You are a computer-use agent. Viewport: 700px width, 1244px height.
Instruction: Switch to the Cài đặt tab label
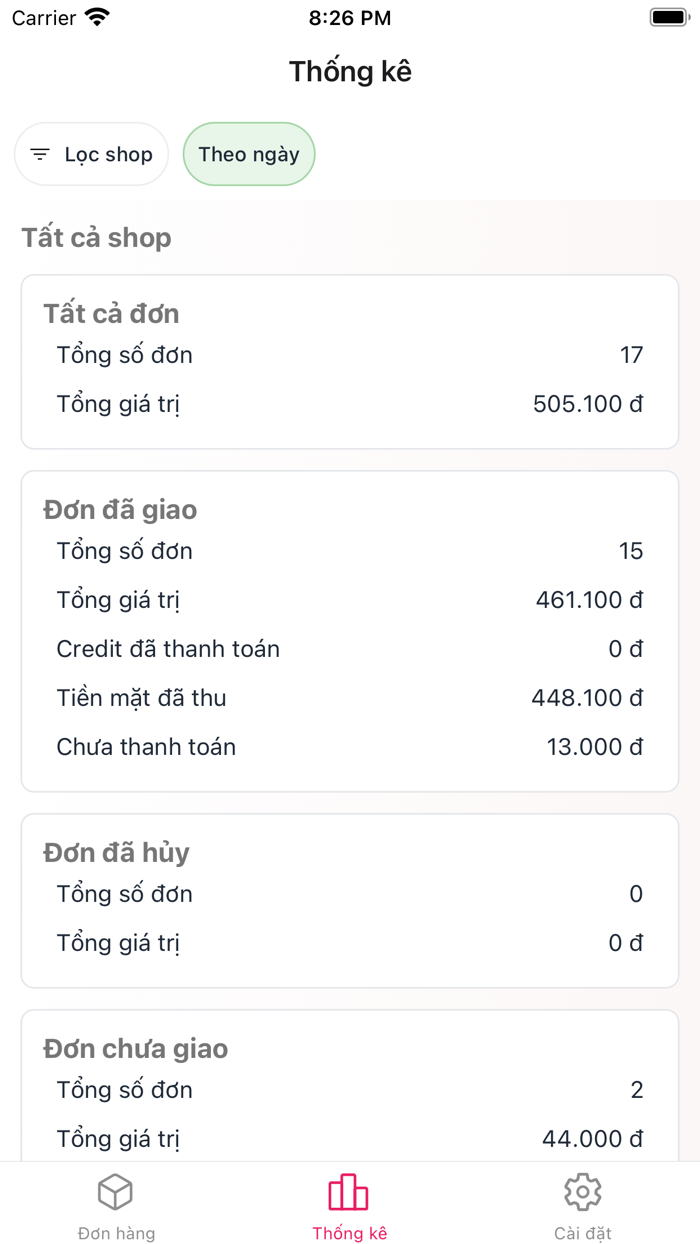582,1233
